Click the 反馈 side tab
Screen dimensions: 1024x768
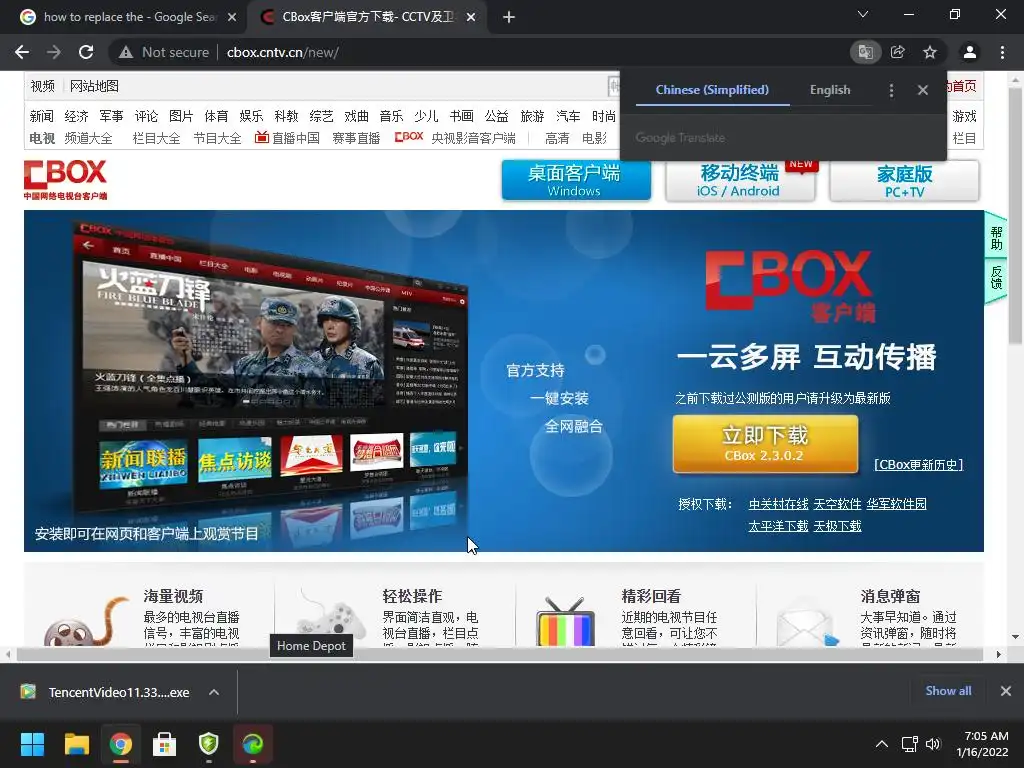996,278
